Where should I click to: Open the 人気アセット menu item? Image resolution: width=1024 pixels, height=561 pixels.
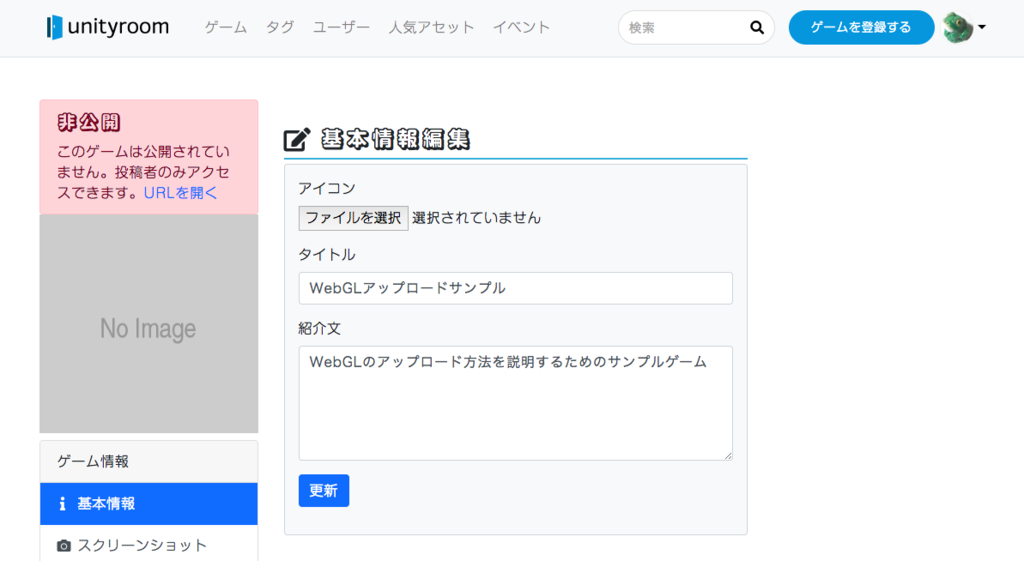click(431, 27)
